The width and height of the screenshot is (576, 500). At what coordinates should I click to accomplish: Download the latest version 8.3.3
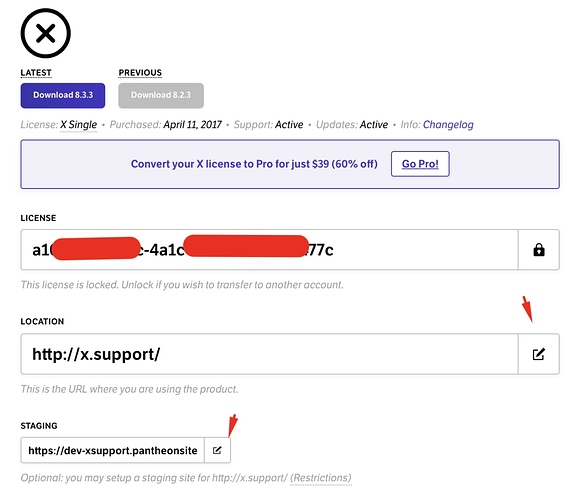click(63, 96)
